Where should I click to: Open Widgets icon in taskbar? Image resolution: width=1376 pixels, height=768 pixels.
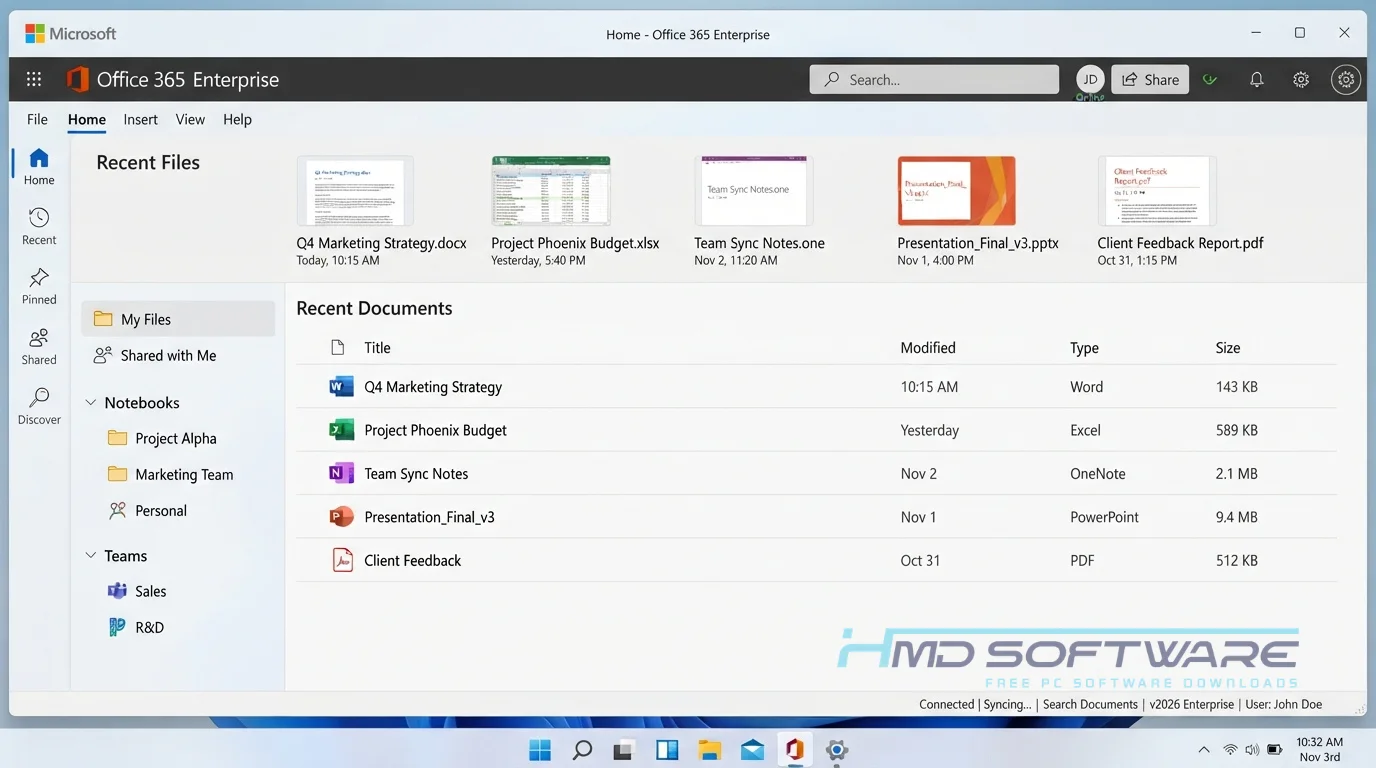[667, 749]
